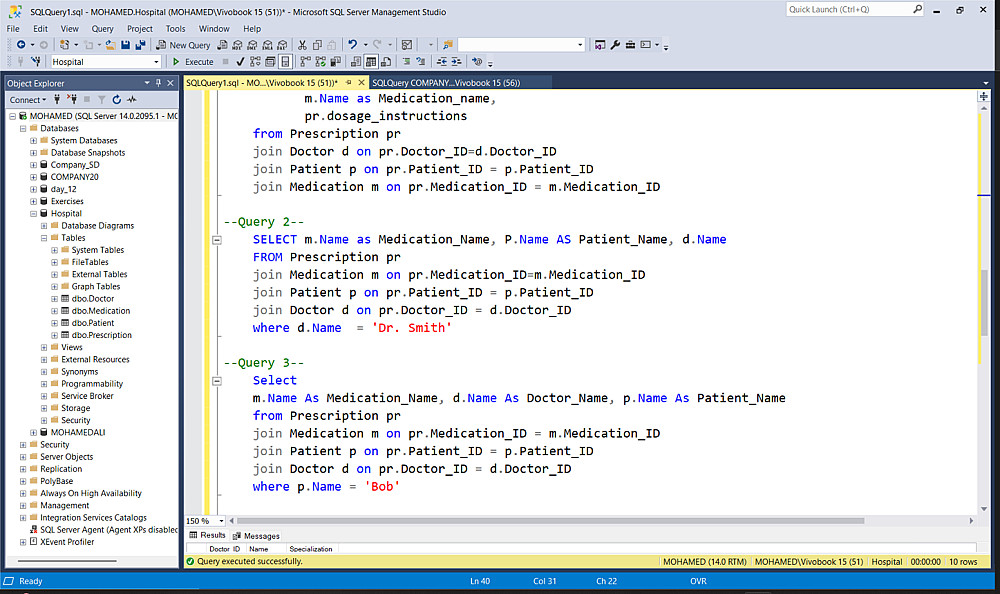1000x594 pixels.
Task: Click the Open File folder icon
Action: coord(110,45)
